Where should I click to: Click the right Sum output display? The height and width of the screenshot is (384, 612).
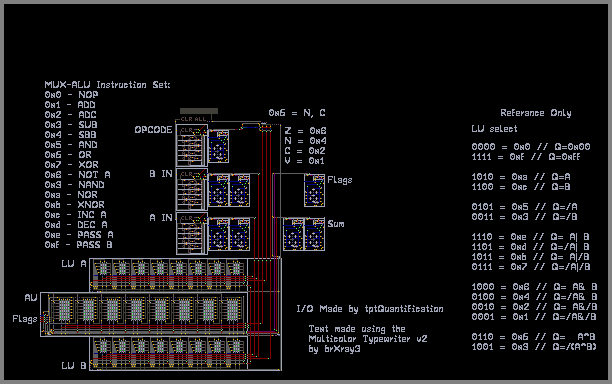[x=315, y=235]
